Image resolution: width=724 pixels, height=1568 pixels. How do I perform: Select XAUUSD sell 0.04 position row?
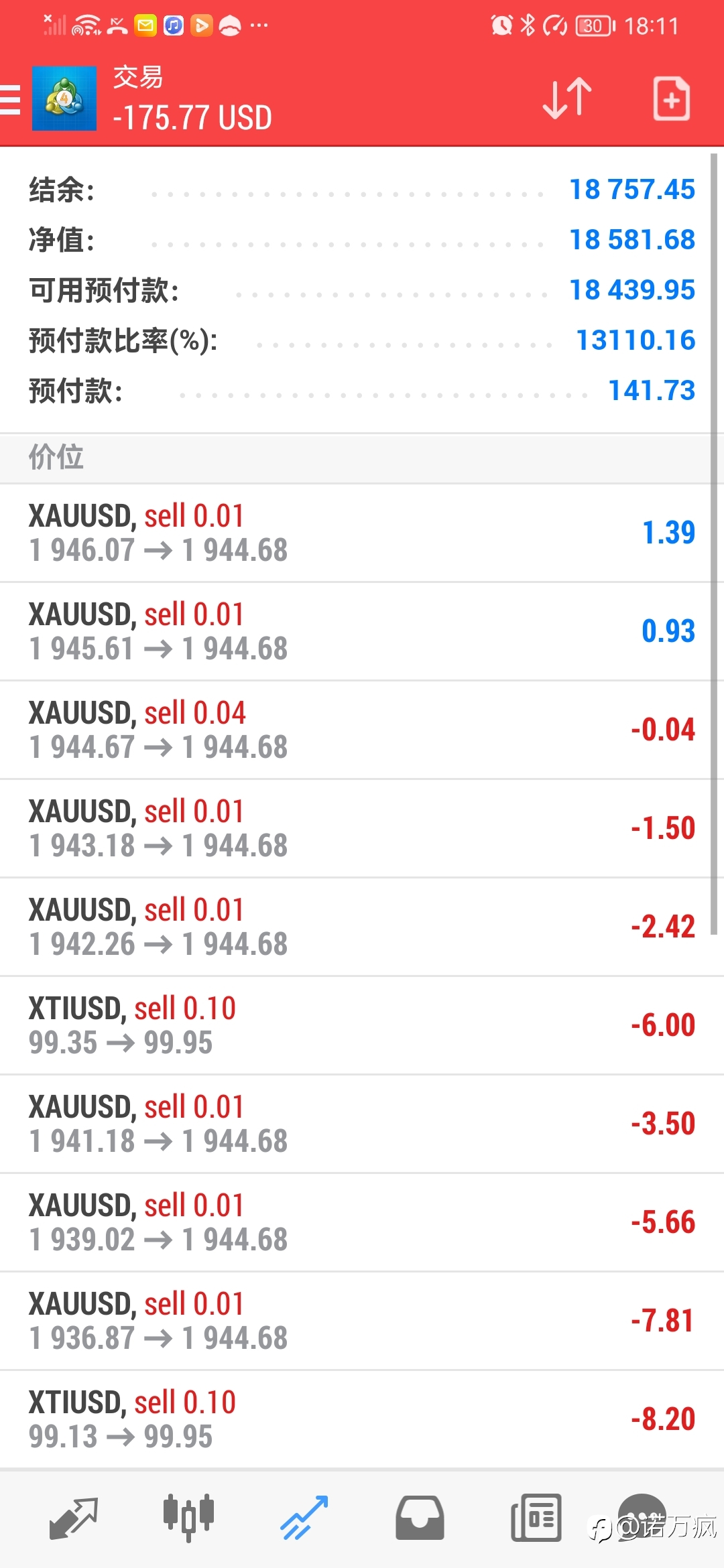[362, 730]
